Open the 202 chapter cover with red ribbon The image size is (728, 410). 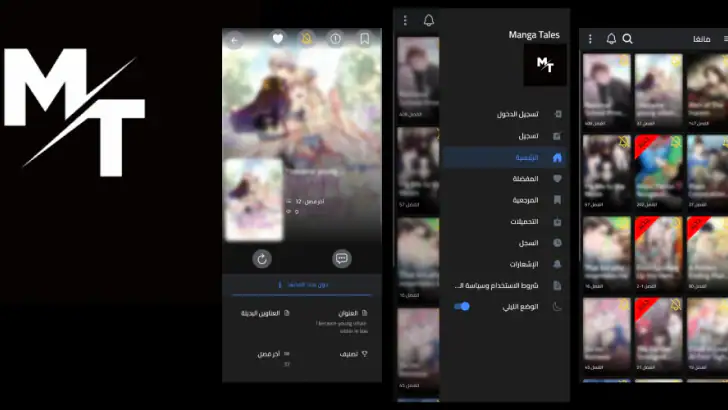click(659, 172)
